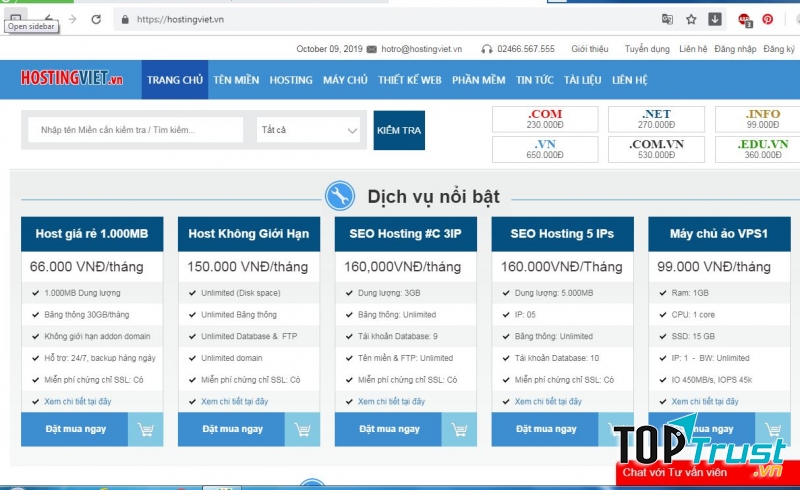The height and width of the screenshot is (490, 800).
Task: Select the .NET 270.000Đ domain box
Action: coord(656,119)
